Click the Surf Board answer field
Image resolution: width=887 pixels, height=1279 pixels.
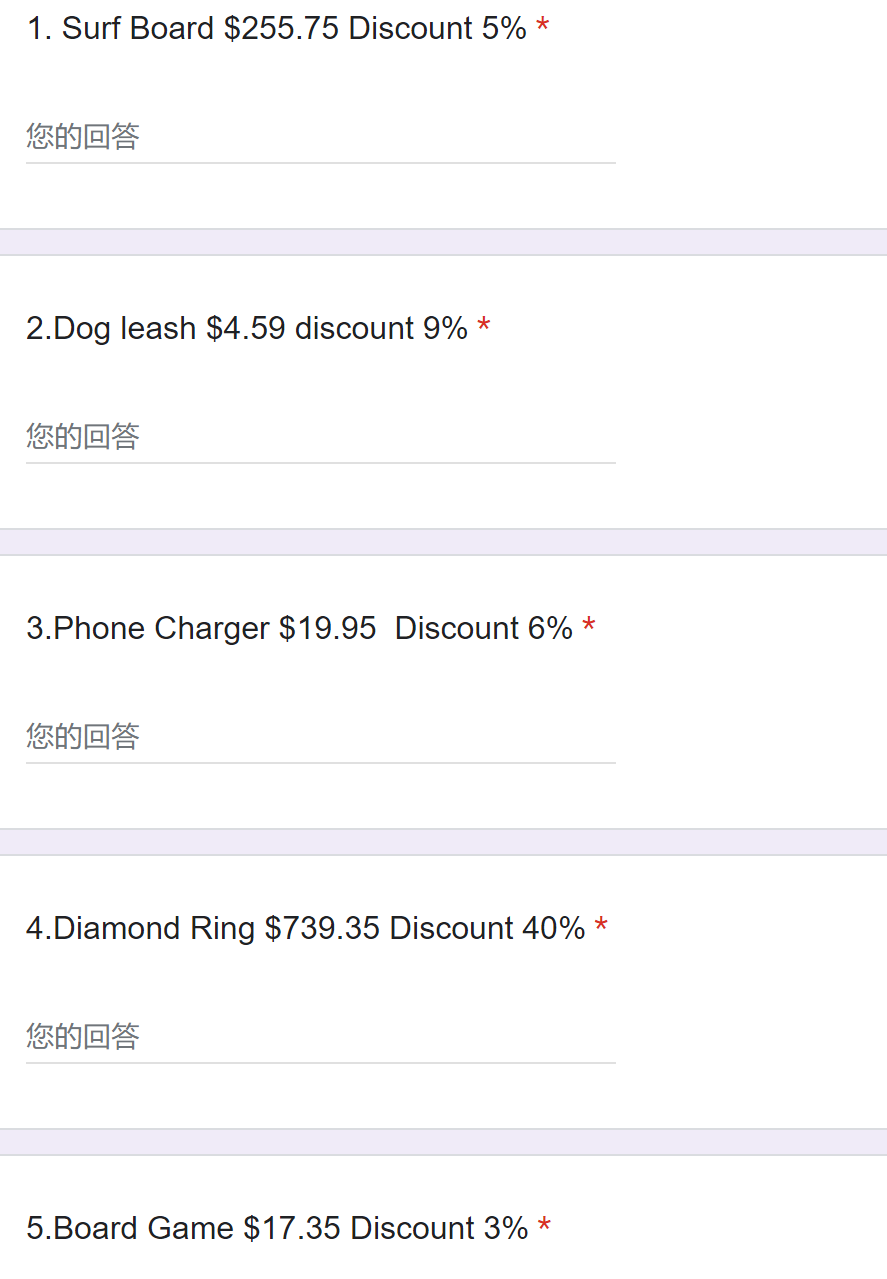pyautogui.click(x=320, y=137)
